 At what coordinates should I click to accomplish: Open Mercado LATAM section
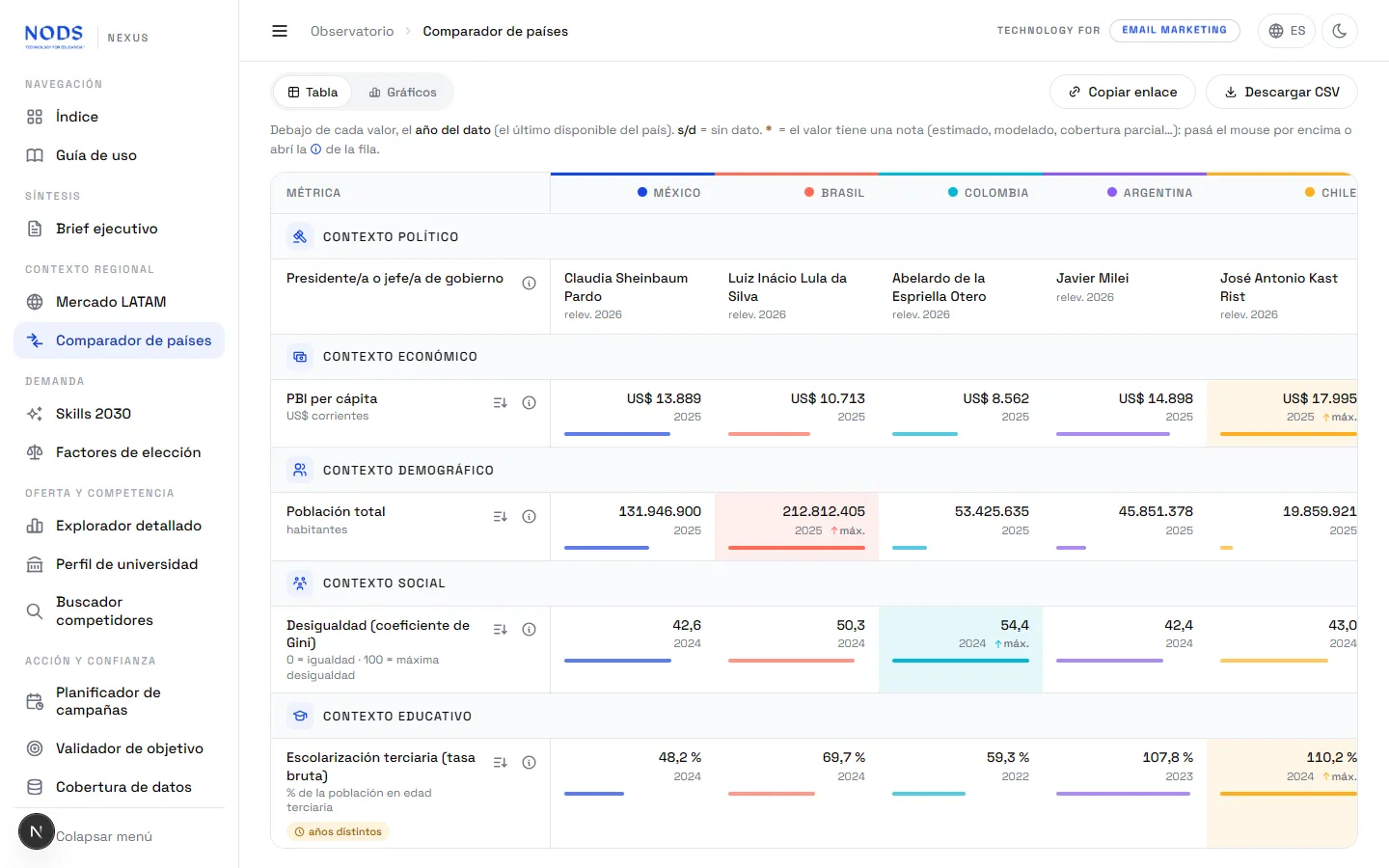[120, 302]
